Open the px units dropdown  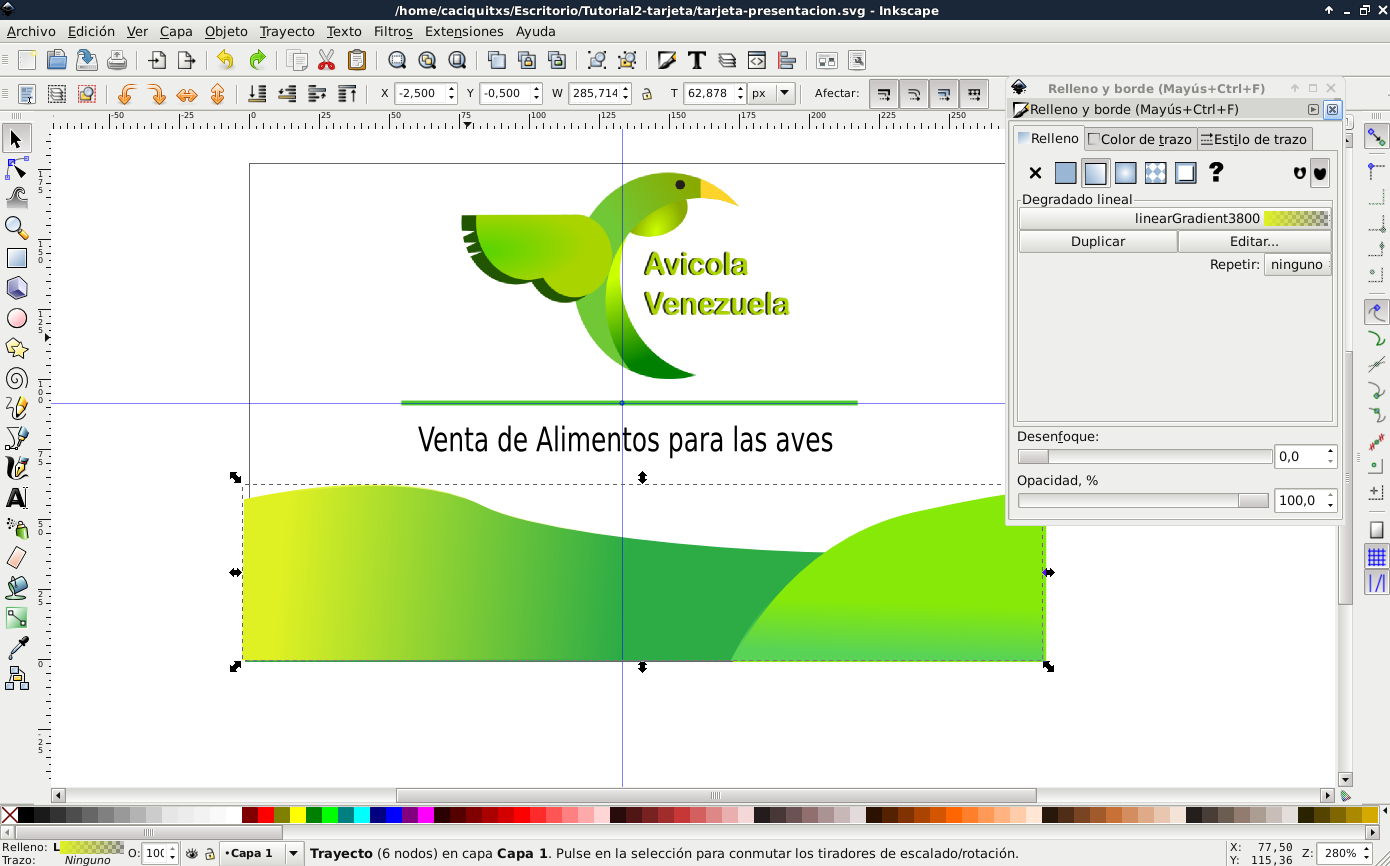771,93
